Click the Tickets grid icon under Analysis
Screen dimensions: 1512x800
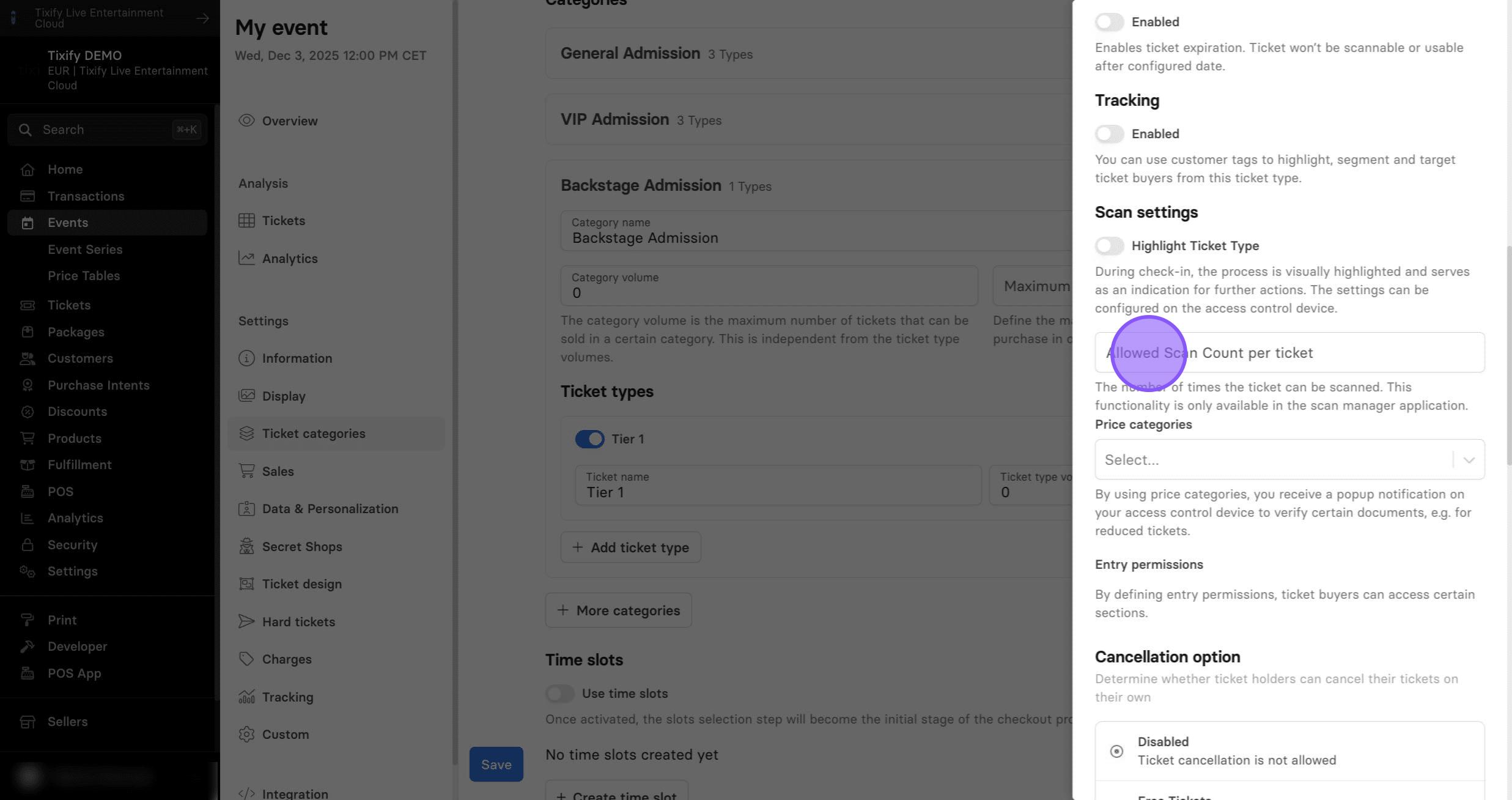click(x=246, y=221)
